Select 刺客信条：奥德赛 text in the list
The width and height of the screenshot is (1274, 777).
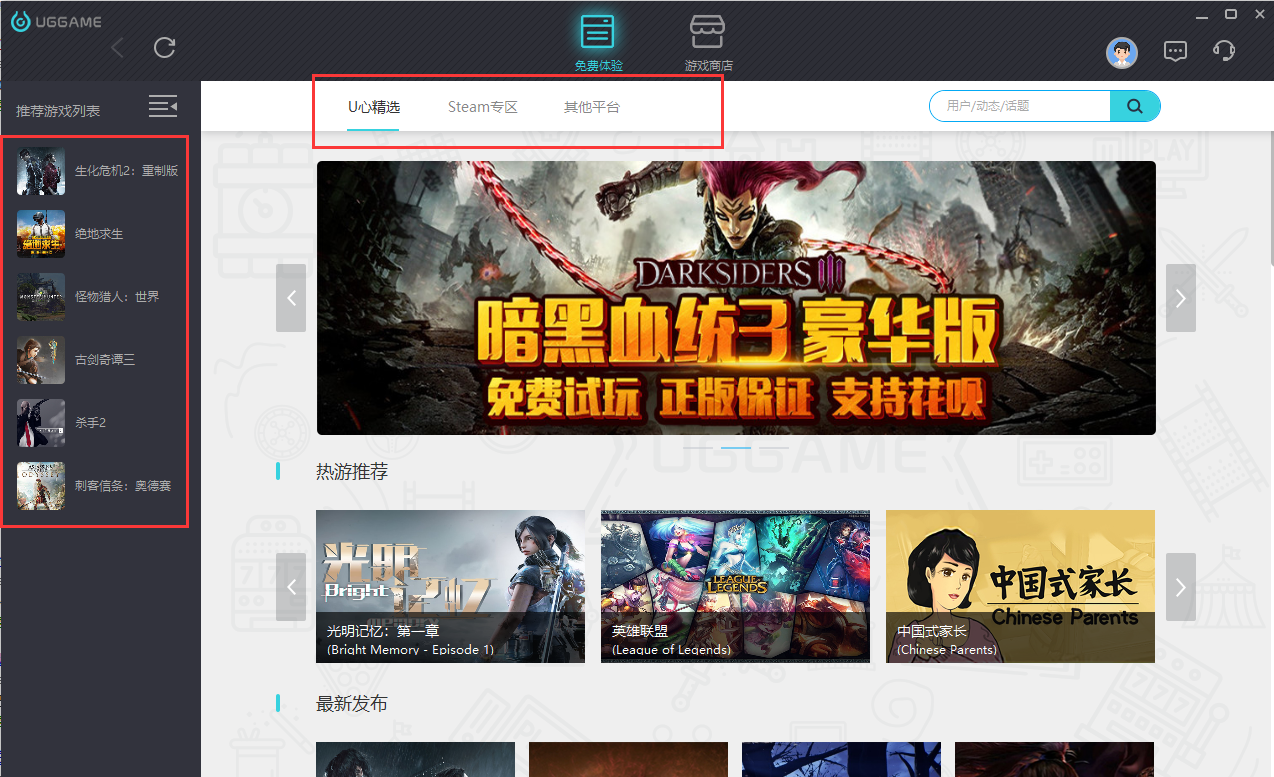(x=123, y=486)
